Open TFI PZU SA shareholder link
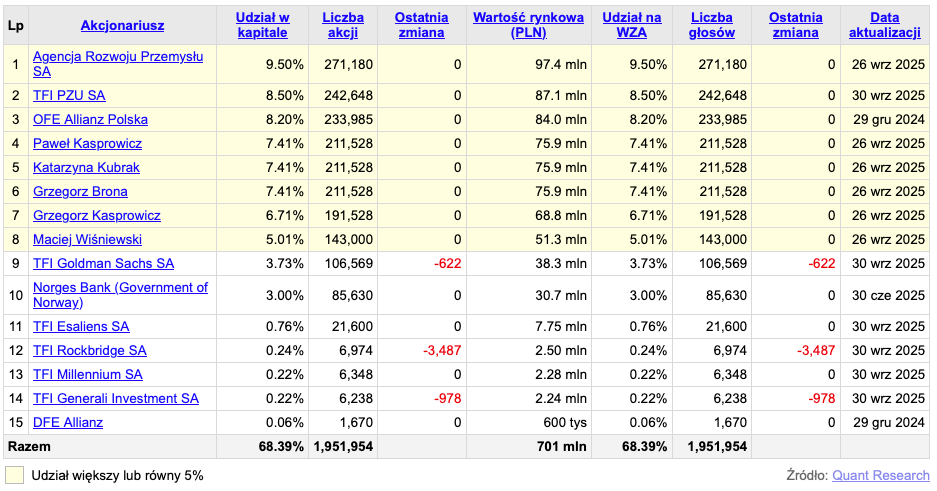937x491 pixels. pos(69,96)
